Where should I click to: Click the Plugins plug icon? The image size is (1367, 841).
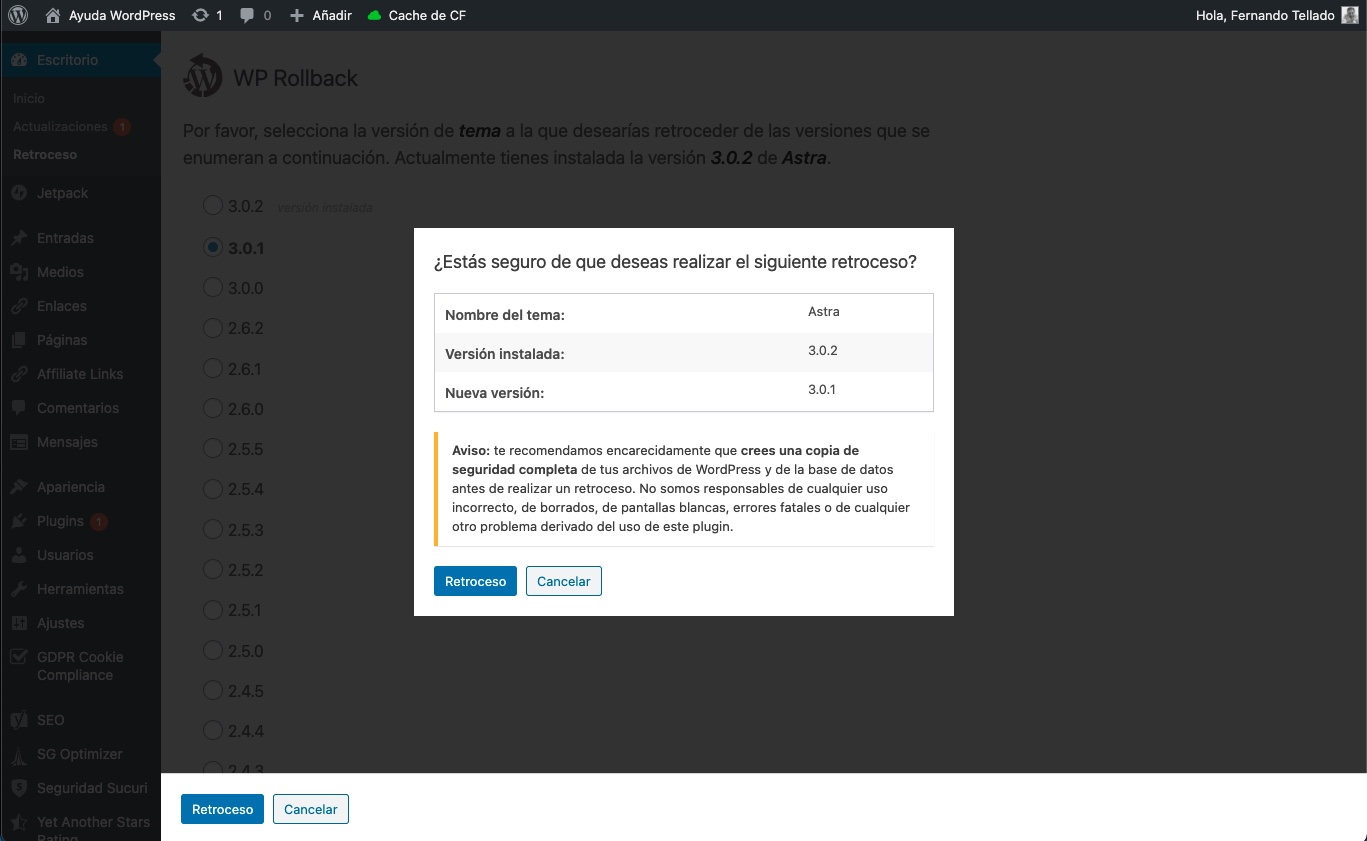click(18, 521)
